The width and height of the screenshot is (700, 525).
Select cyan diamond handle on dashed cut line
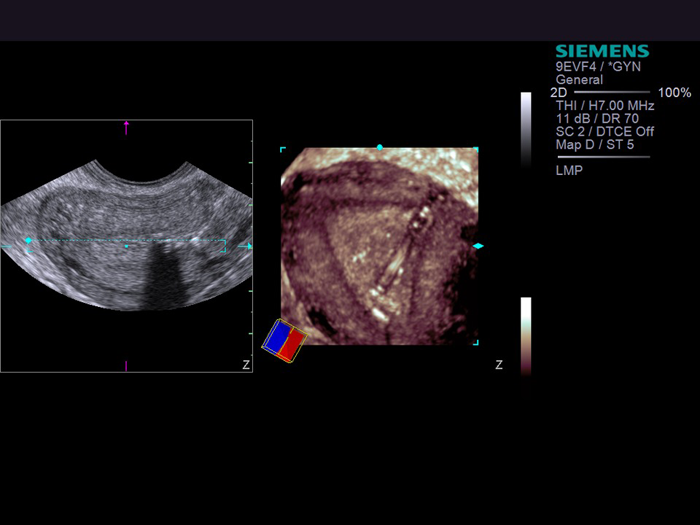point(29,241)
